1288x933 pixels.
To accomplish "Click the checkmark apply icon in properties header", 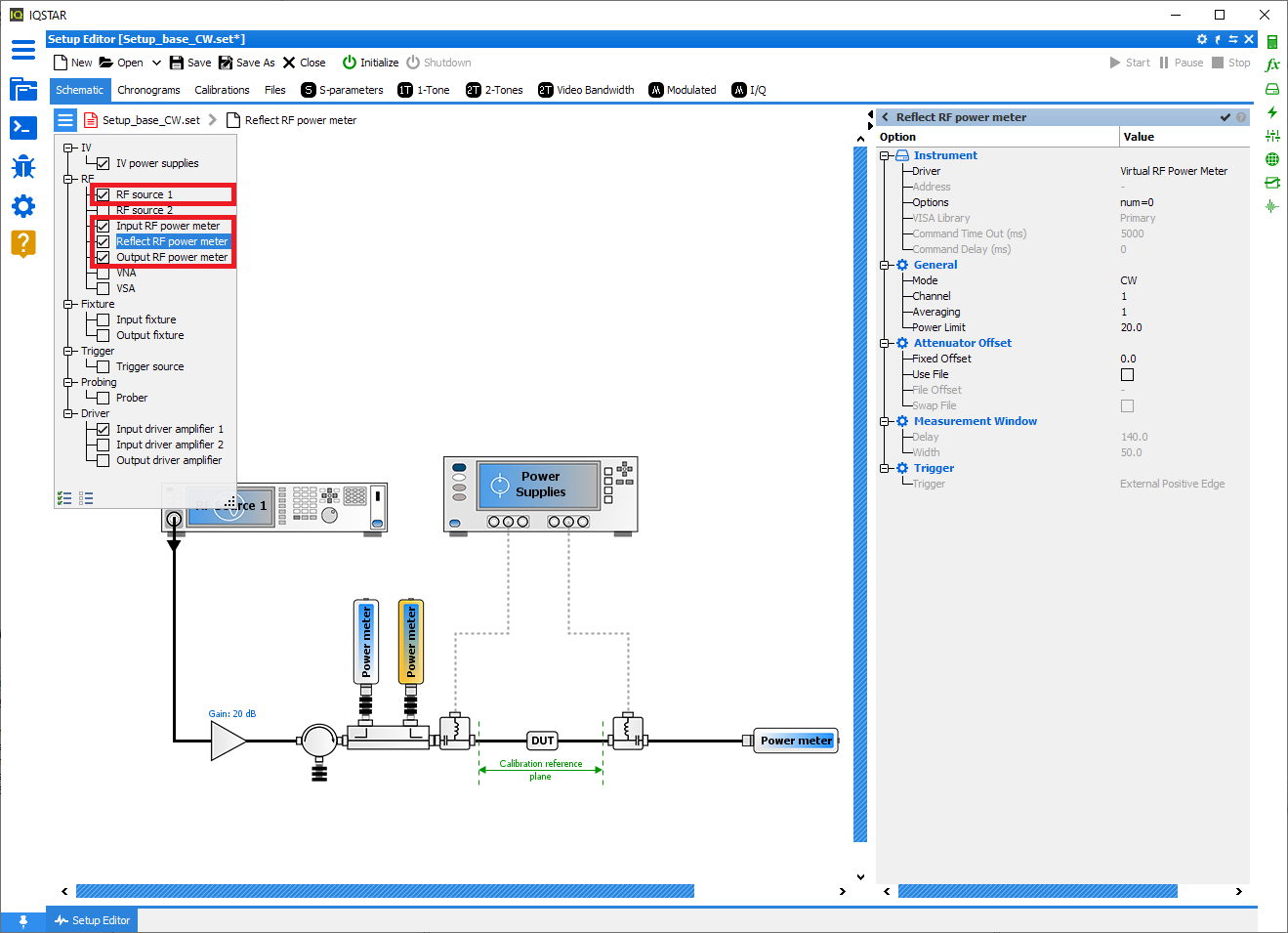I will click(1226, 117).
